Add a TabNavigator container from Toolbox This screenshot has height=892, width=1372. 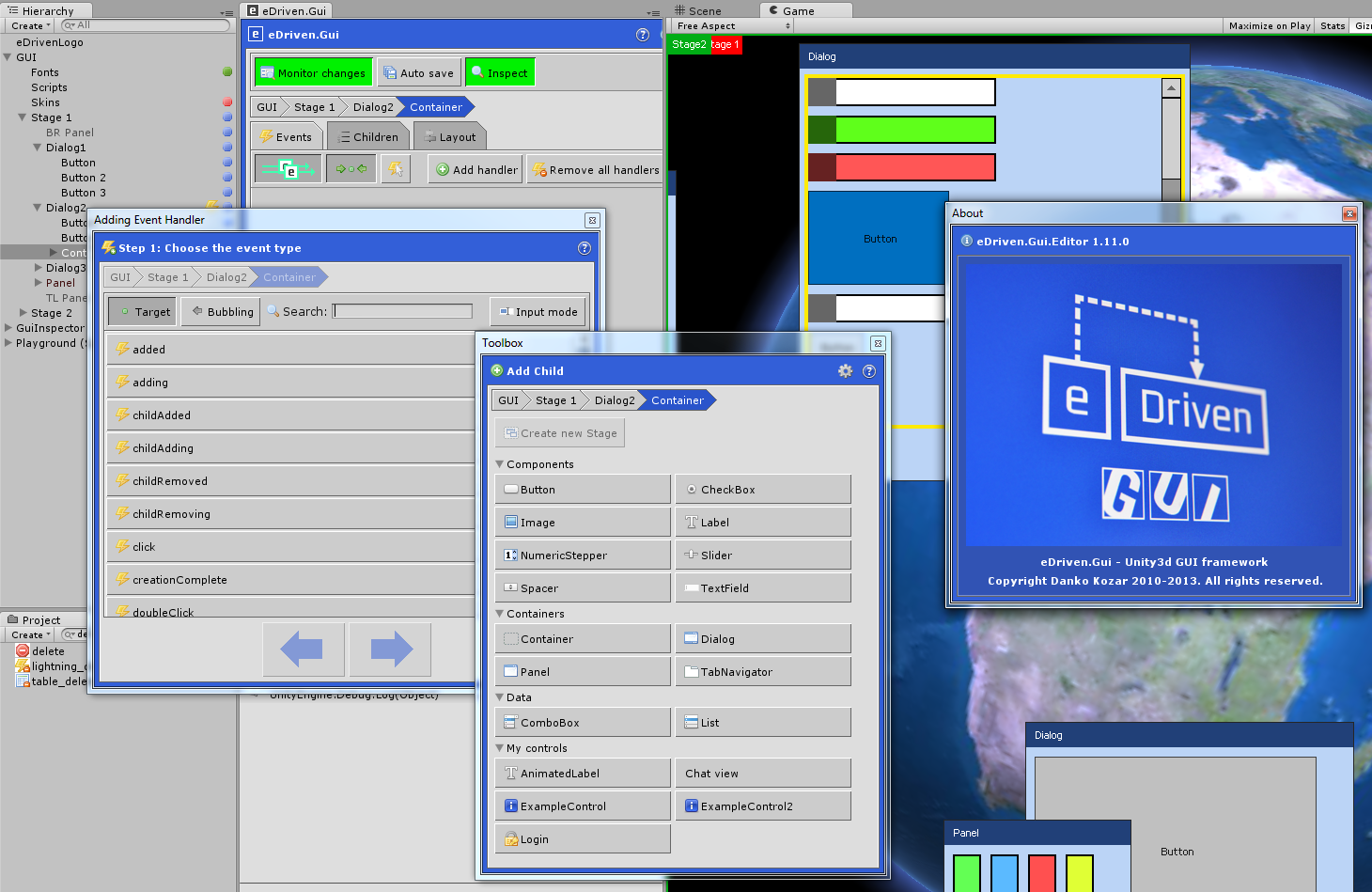[763, 671]
